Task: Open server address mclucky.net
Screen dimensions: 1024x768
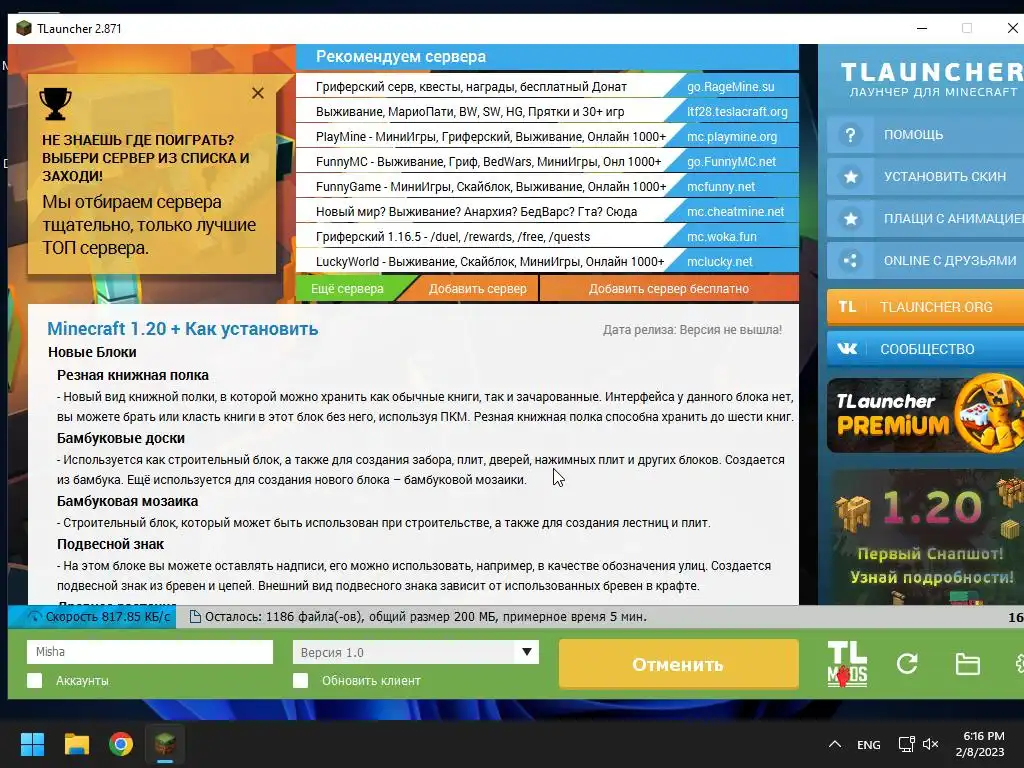Action: 719,262
